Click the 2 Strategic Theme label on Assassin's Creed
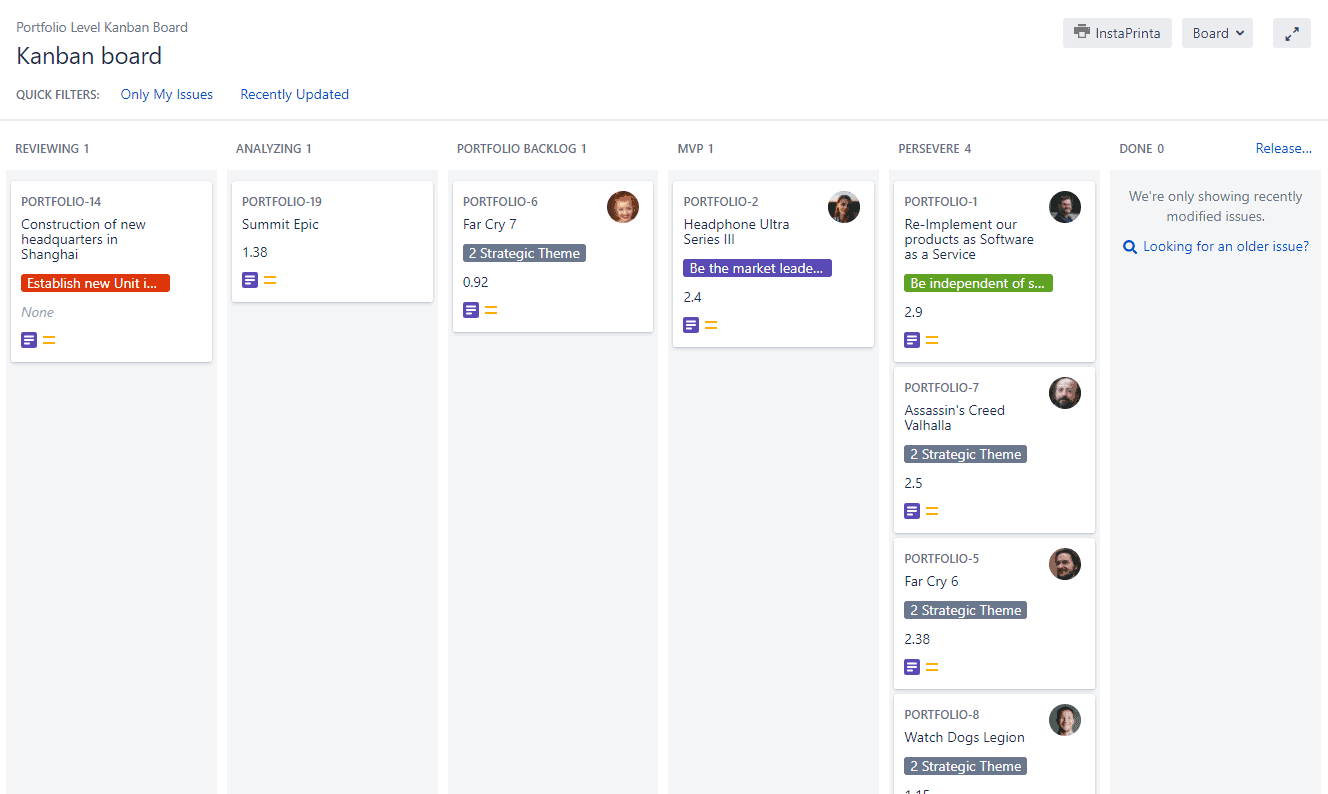This screenshot has width=1328, height=794. [965, 453]
